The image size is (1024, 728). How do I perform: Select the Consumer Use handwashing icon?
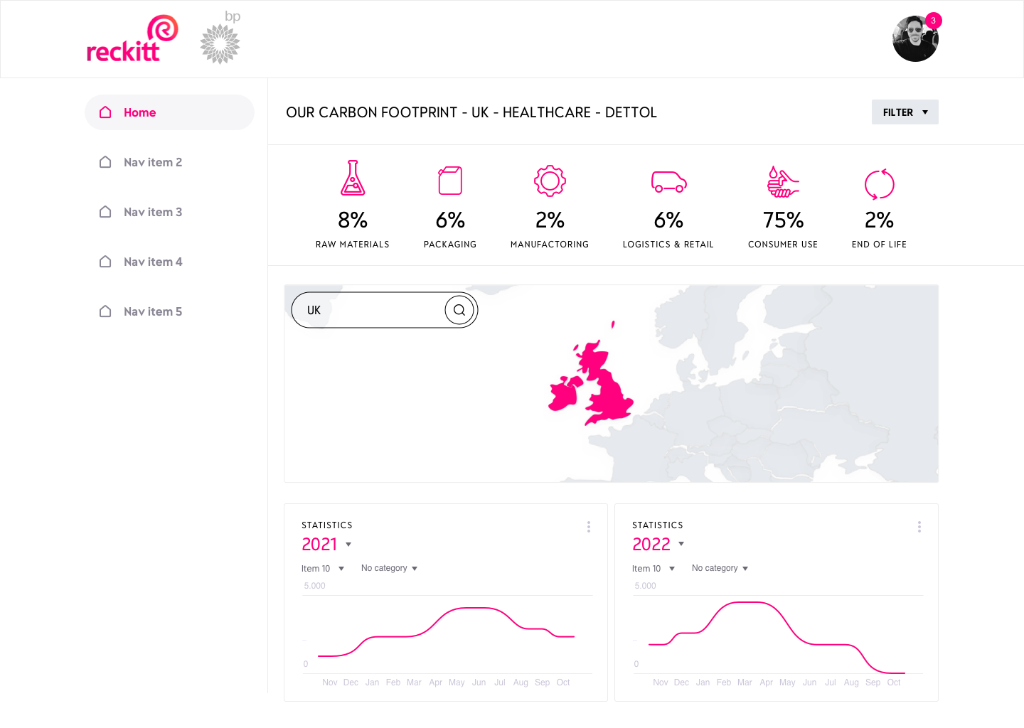pos(782,182)
